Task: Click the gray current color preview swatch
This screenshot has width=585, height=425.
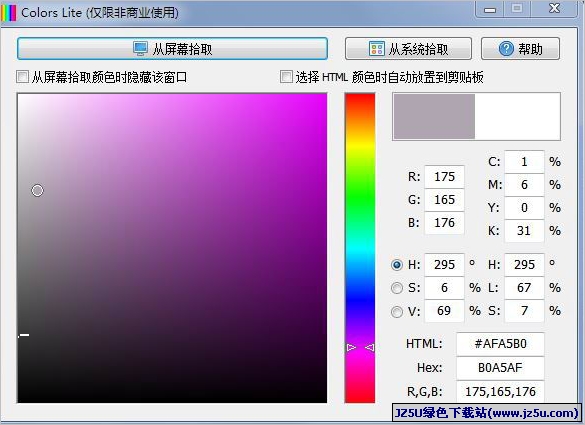Action: click(434, 116)
